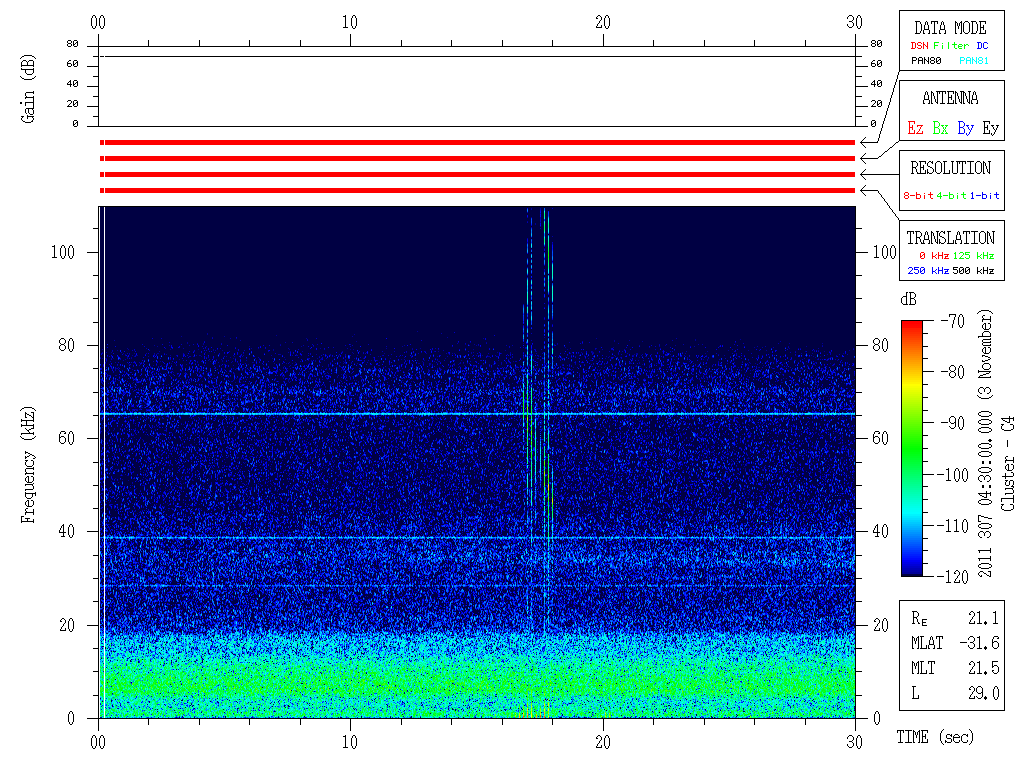Click the cyan PAN81 label
This screenshot has height=768, width=1024.
(974, 61)
